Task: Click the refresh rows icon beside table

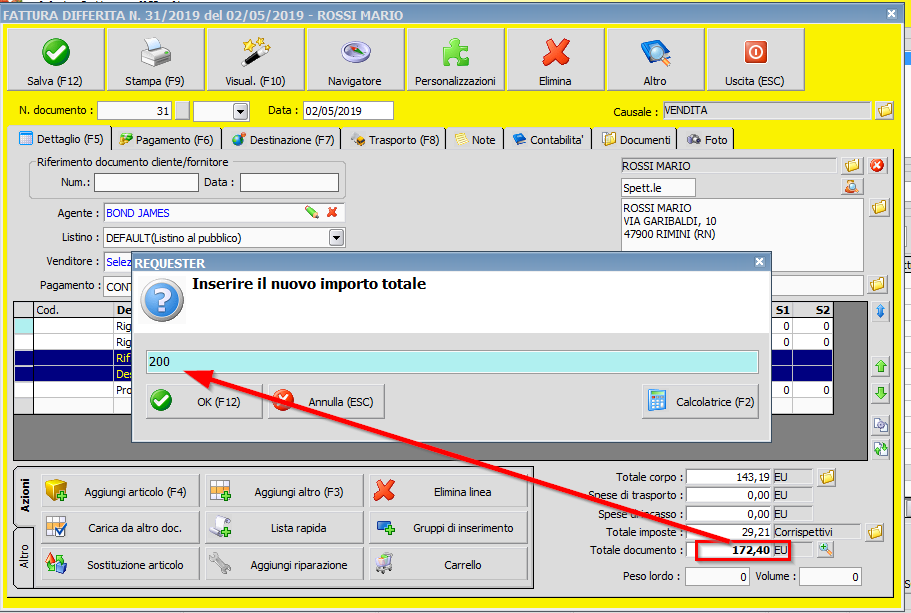Action: [x=881, y=449]
